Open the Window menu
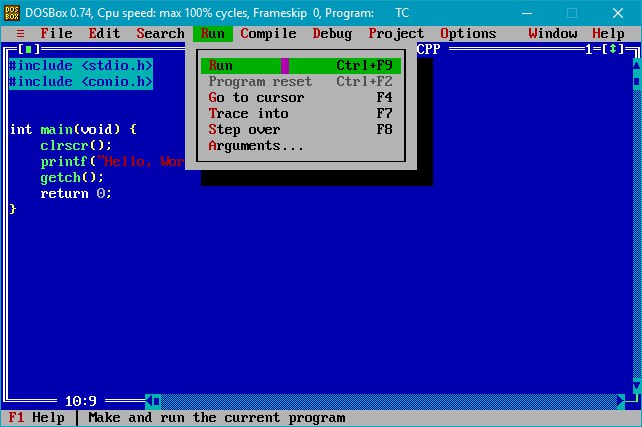This screenshot has width=642, height=427. 553,34
